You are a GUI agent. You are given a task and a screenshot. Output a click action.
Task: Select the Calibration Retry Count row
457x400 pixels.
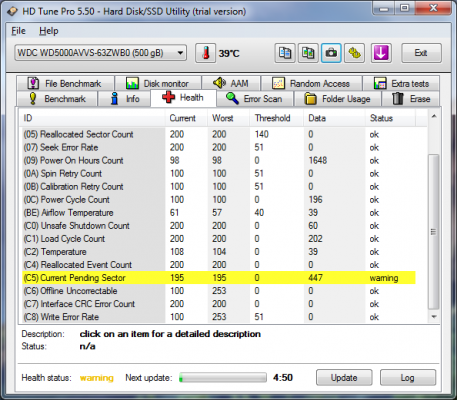(x=219, y=186)
